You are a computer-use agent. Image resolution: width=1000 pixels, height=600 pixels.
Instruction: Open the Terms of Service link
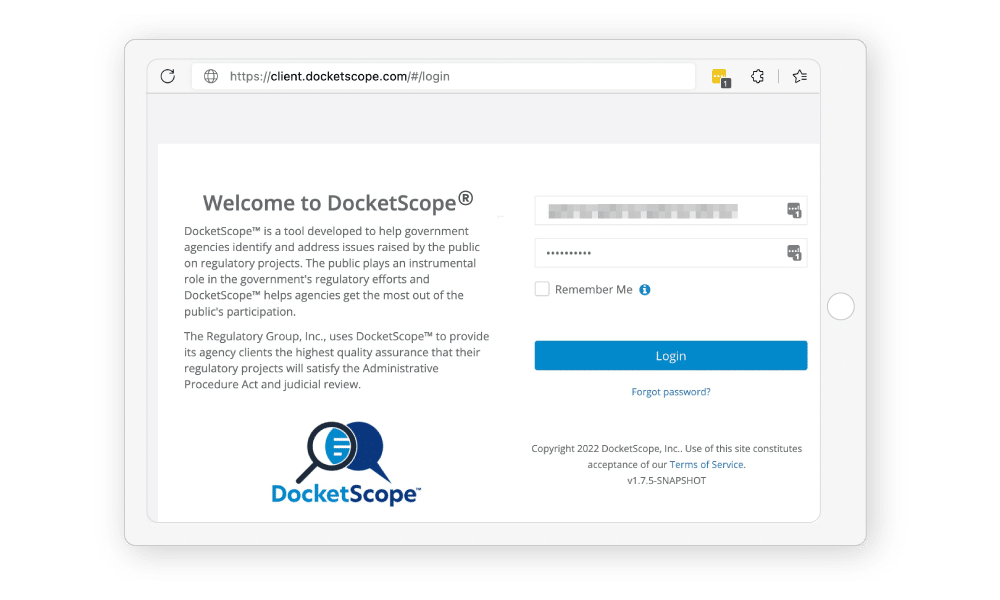pyautogui.click(x=706, y=465)
